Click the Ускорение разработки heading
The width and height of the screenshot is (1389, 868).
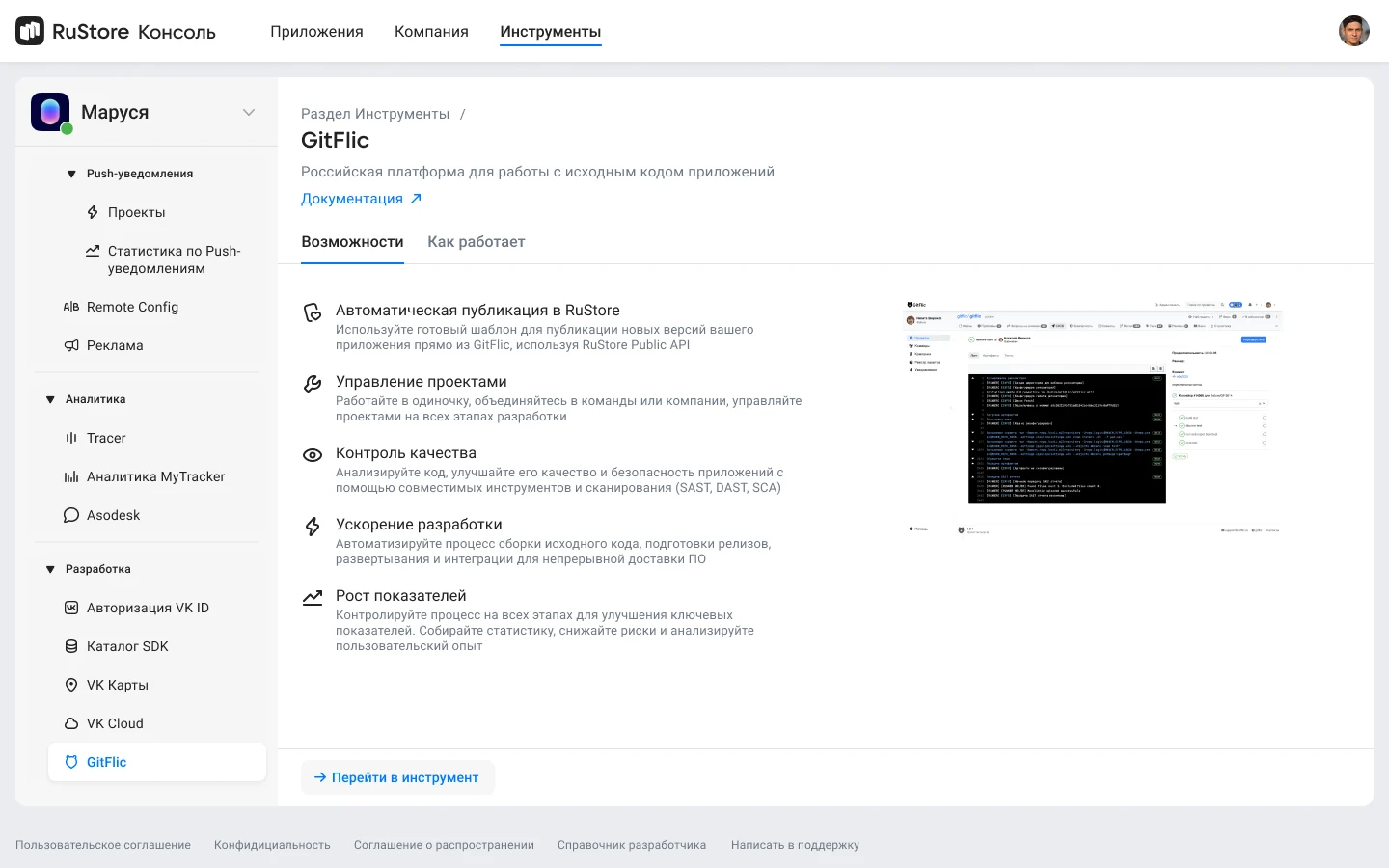coord(419,525)
